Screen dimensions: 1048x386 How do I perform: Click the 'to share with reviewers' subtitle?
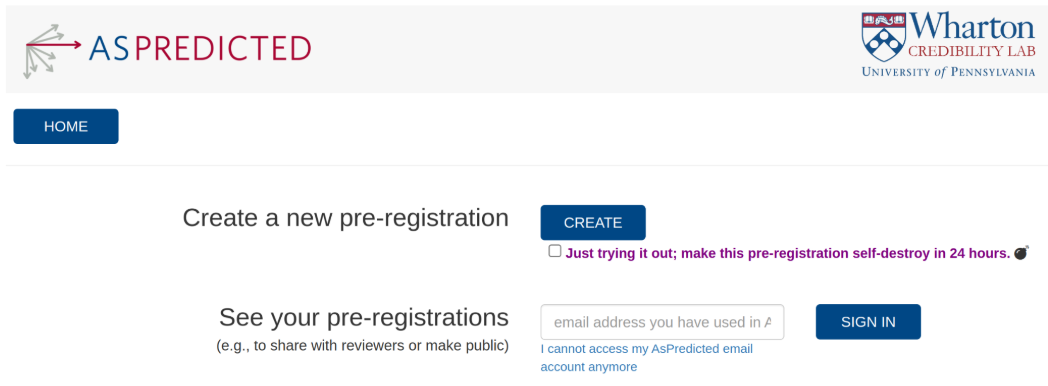[362, 346]
